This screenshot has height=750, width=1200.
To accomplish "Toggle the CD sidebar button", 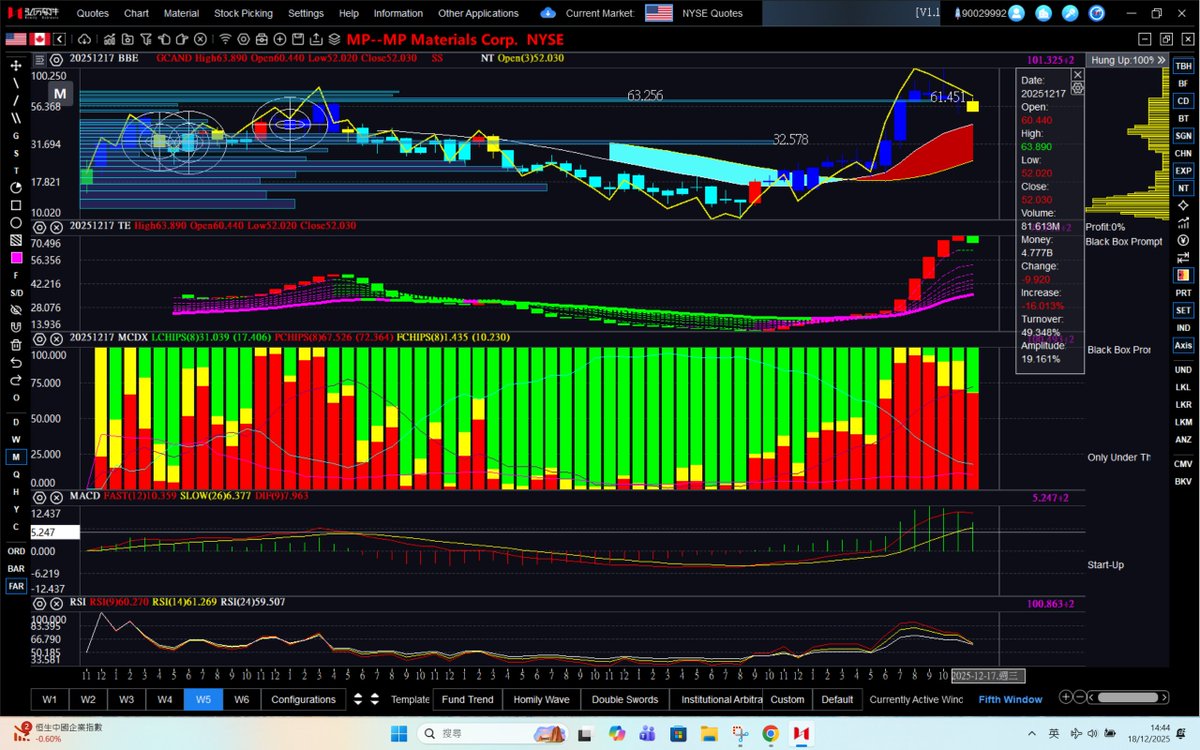I will 1183,101.
